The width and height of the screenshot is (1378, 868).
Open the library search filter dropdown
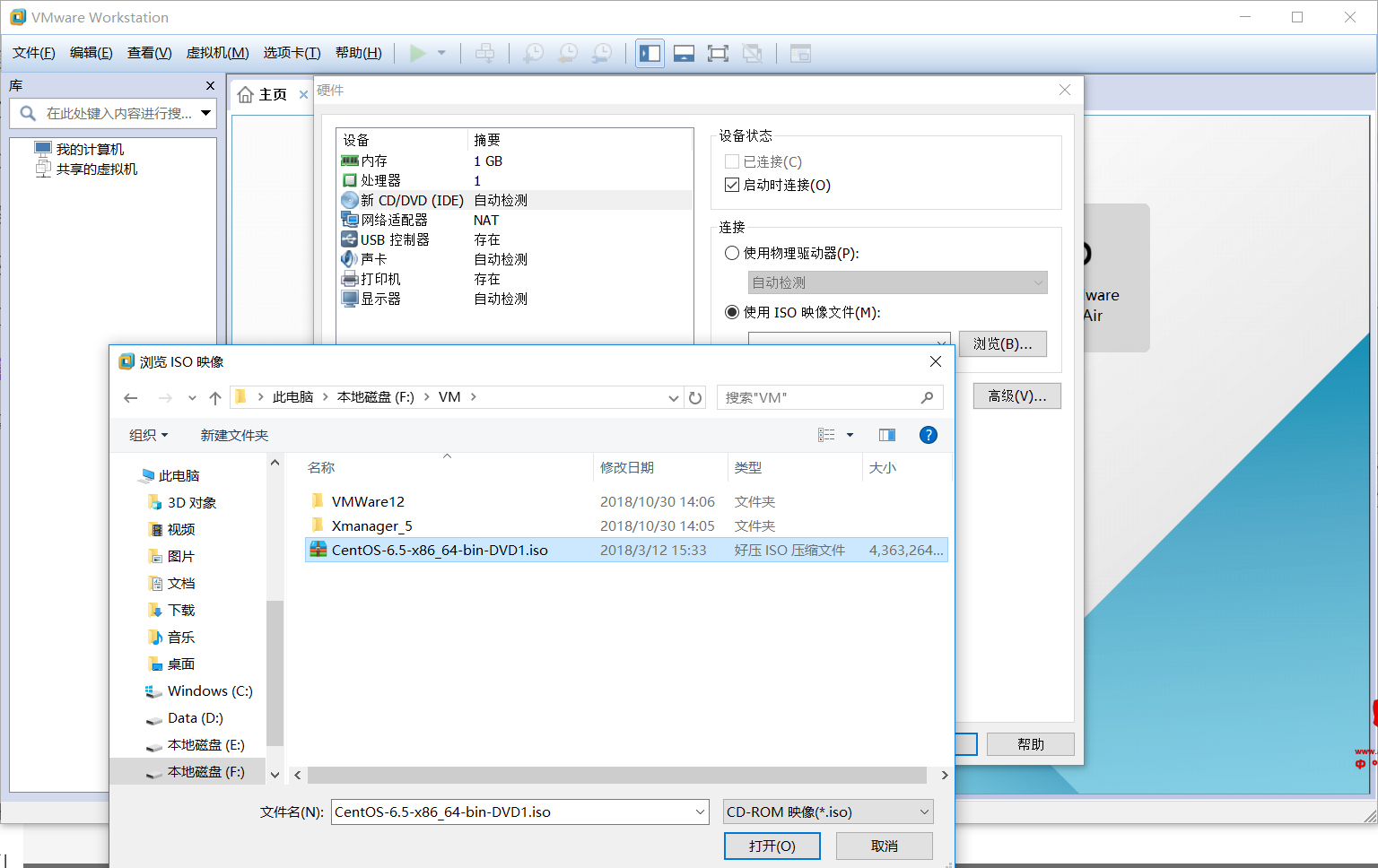[x=206, y=113]
